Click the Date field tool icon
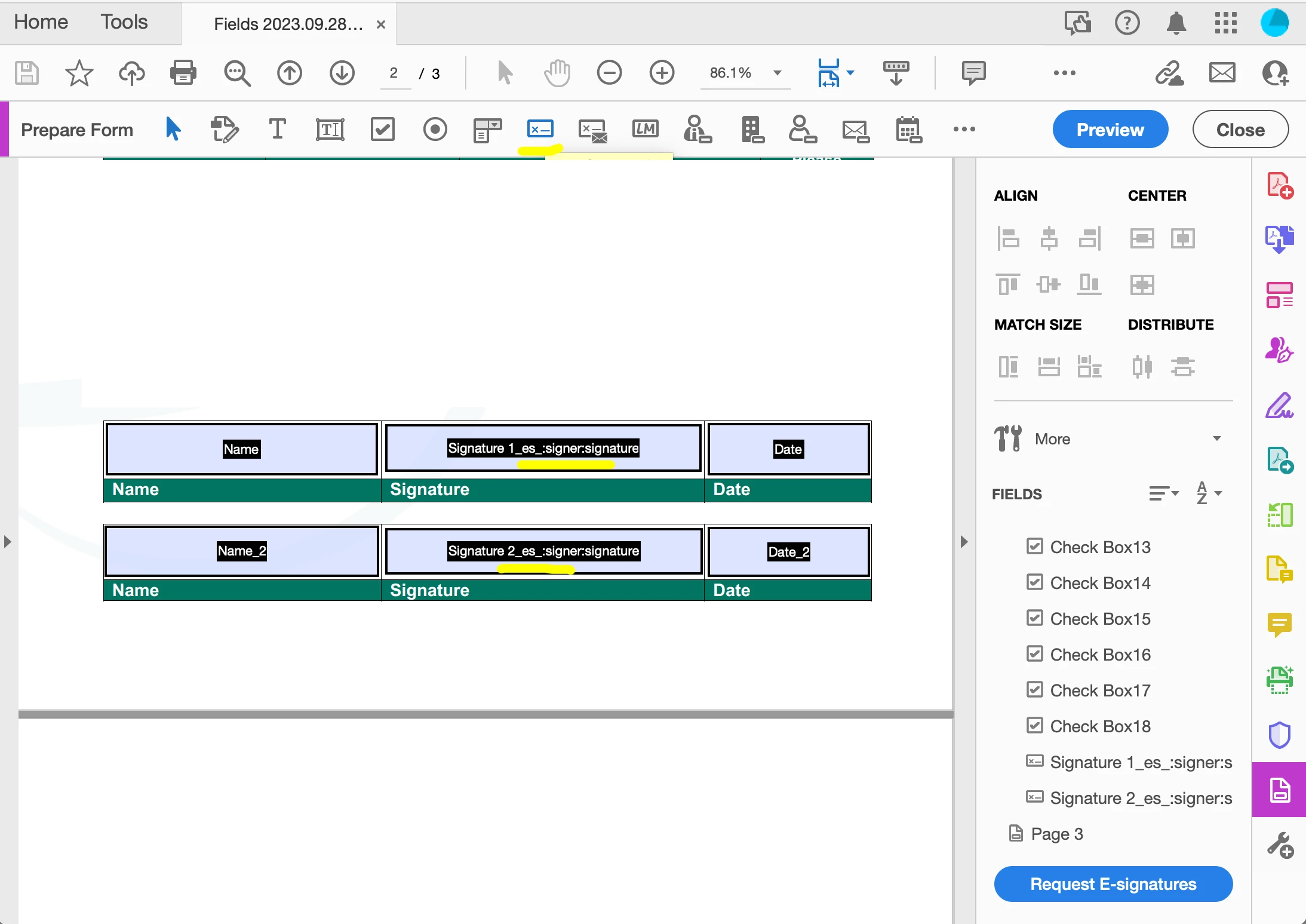1306x924 pixels. tap(908, 129)
